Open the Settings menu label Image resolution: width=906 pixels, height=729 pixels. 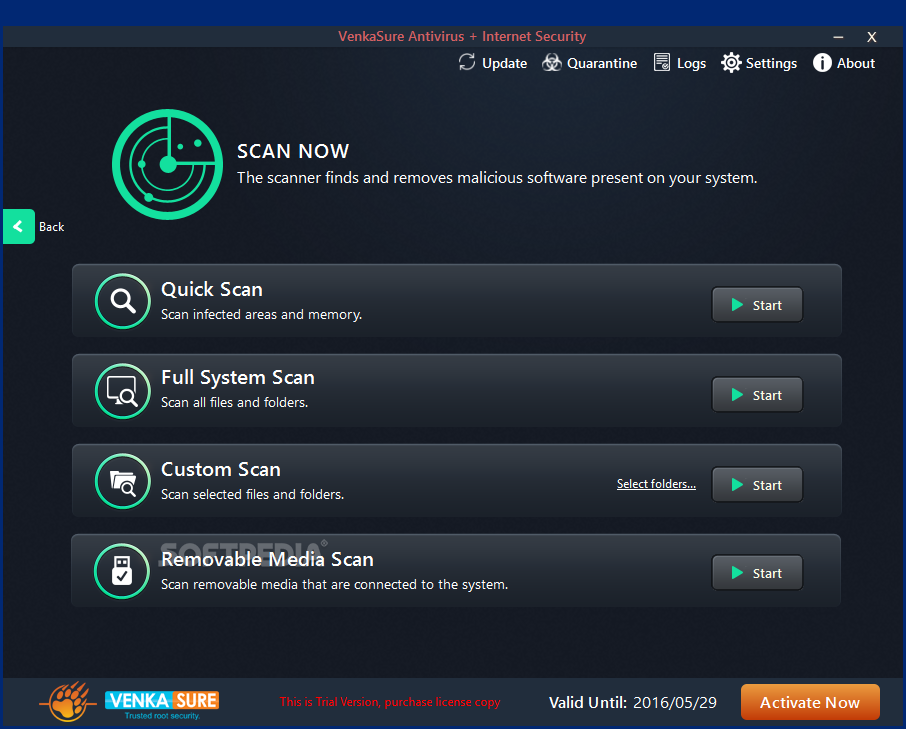tap(771, 64)
